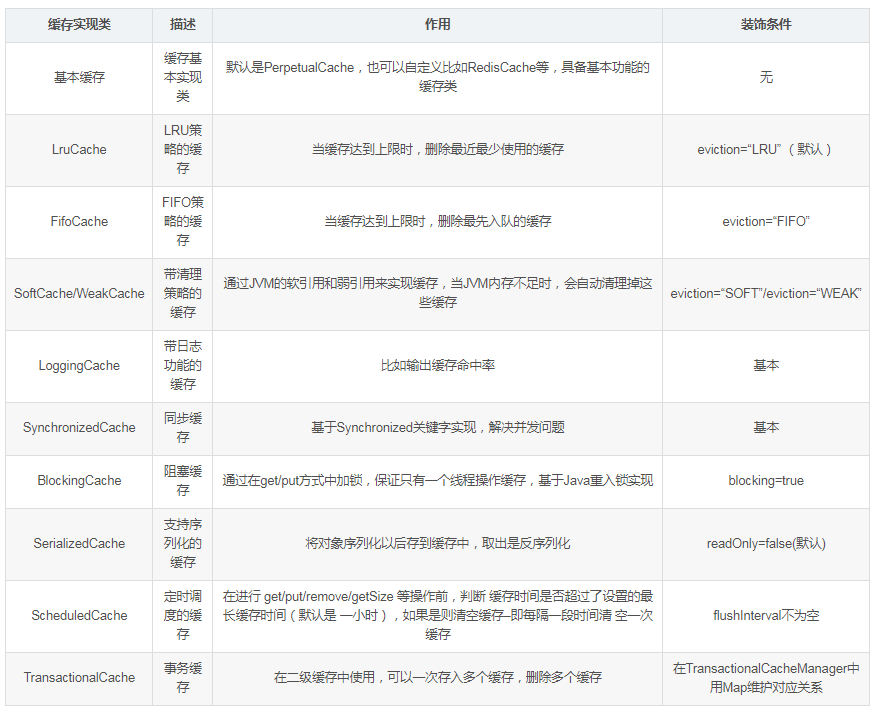Viewport: 878px width, 711px height.
Task: Click the 事务缓存 description cell
Action: point(183,678)
